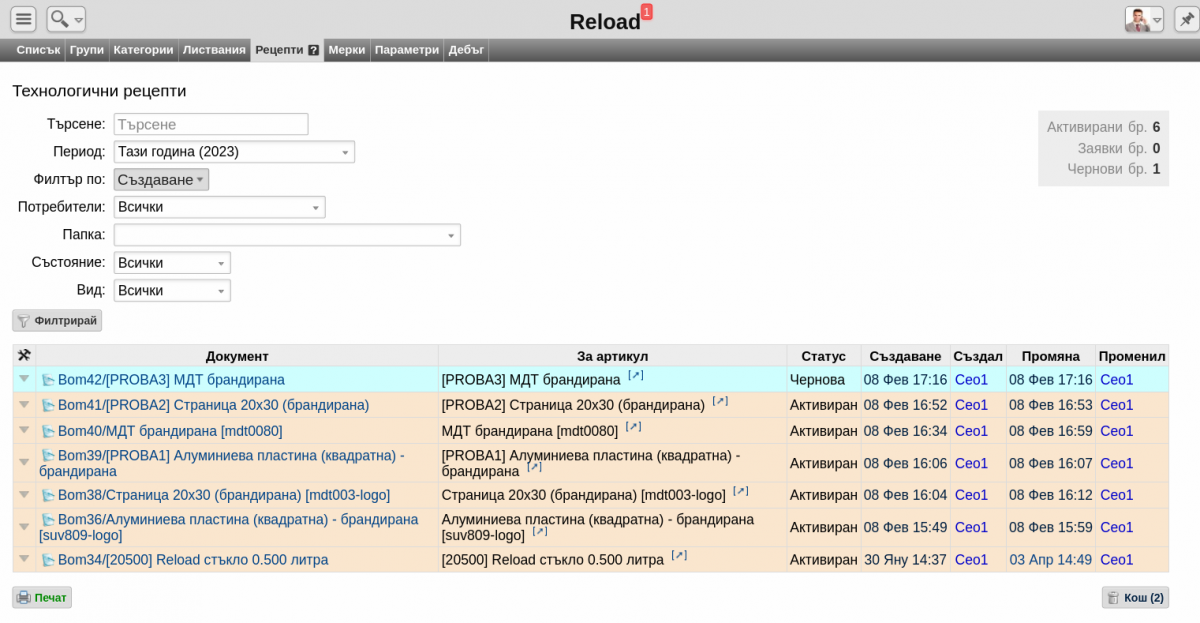Open the user avatar menu

click(1144, 19)
